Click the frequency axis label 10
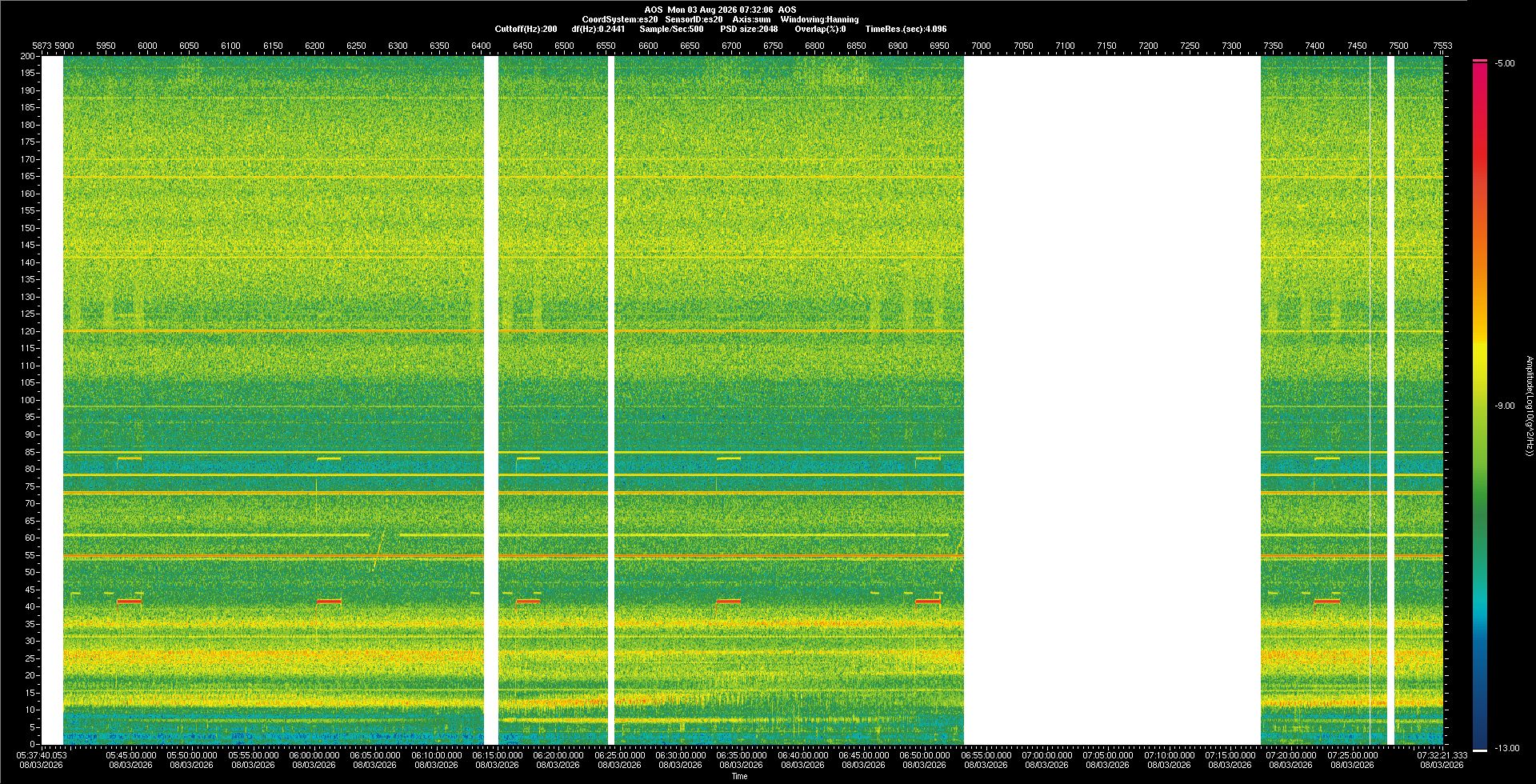The height and width of the screenshot is (784, 1536). coord(30,710)
